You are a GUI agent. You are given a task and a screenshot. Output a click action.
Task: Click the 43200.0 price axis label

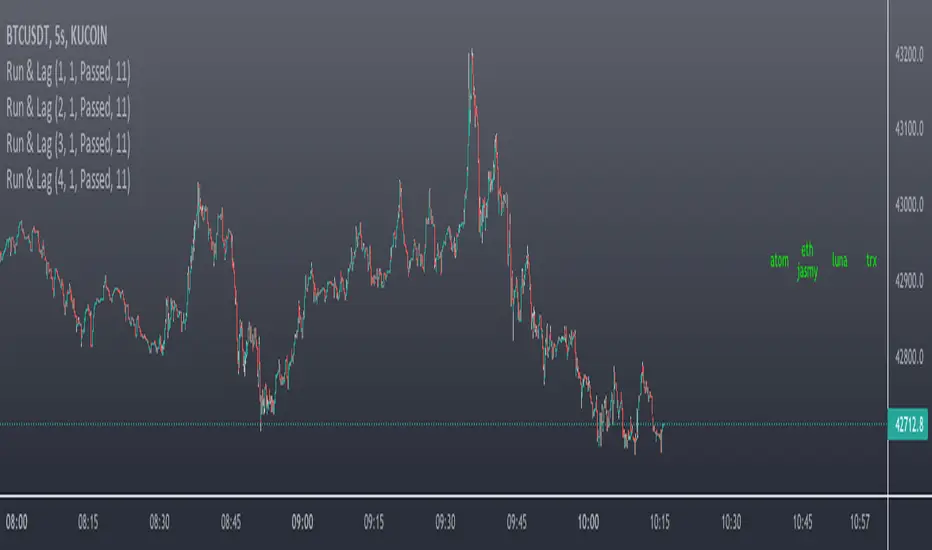[x=909, y=55]
